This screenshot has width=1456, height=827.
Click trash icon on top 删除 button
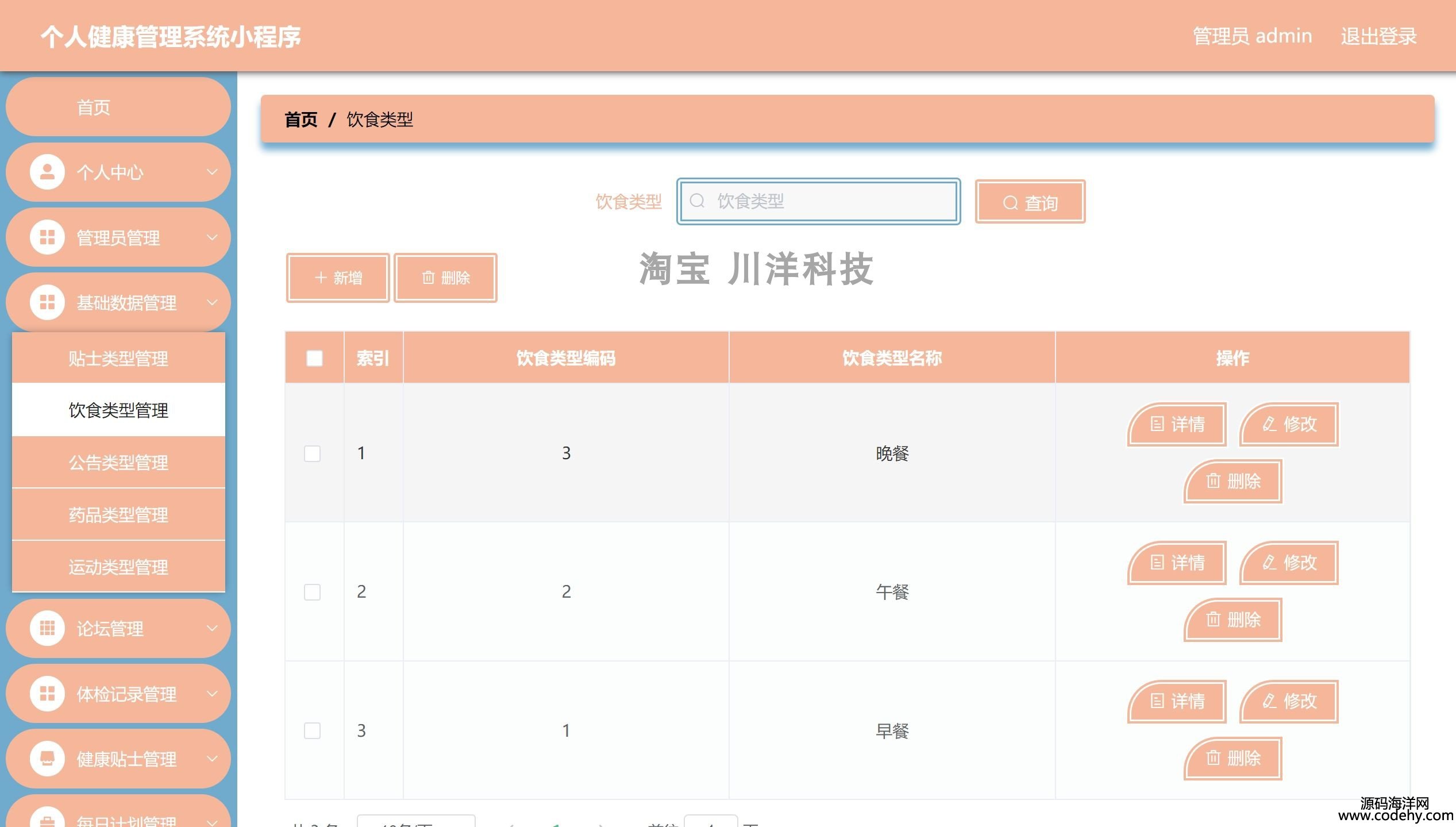click(428, 278)
